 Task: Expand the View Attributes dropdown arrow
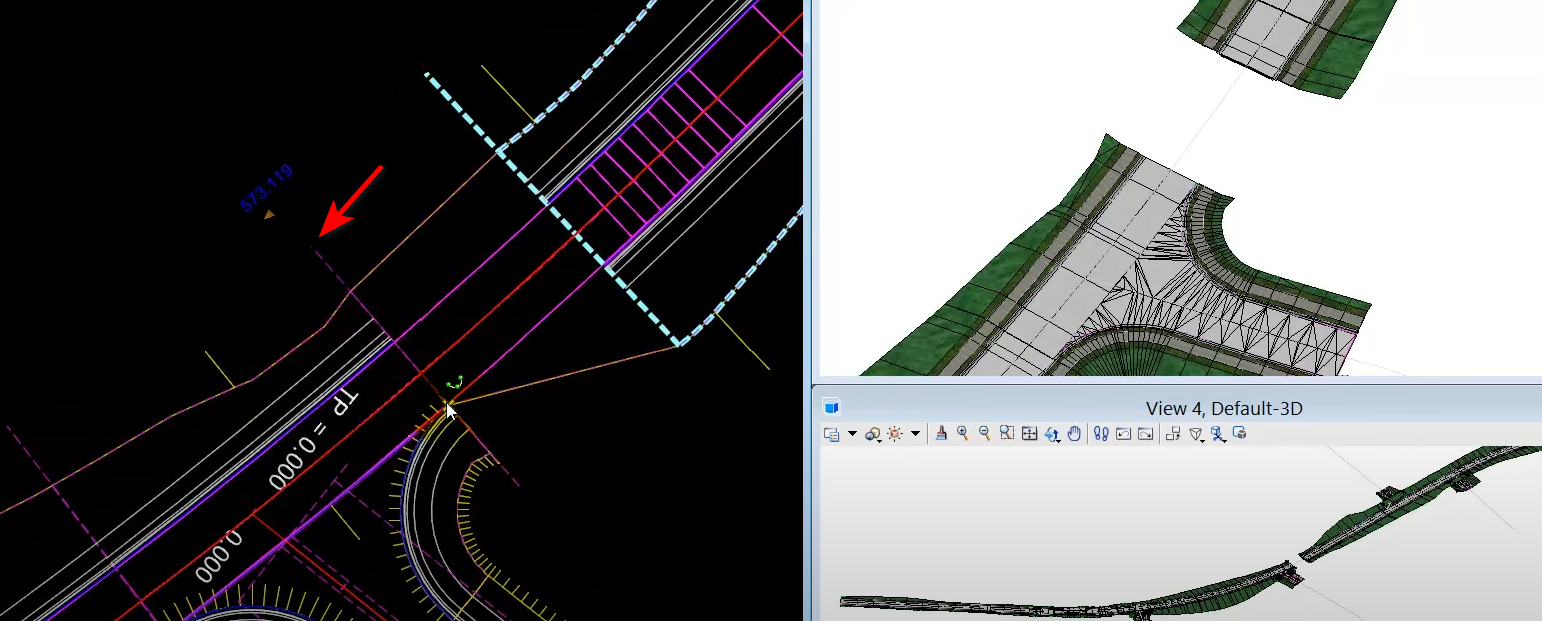coord(852,434)
